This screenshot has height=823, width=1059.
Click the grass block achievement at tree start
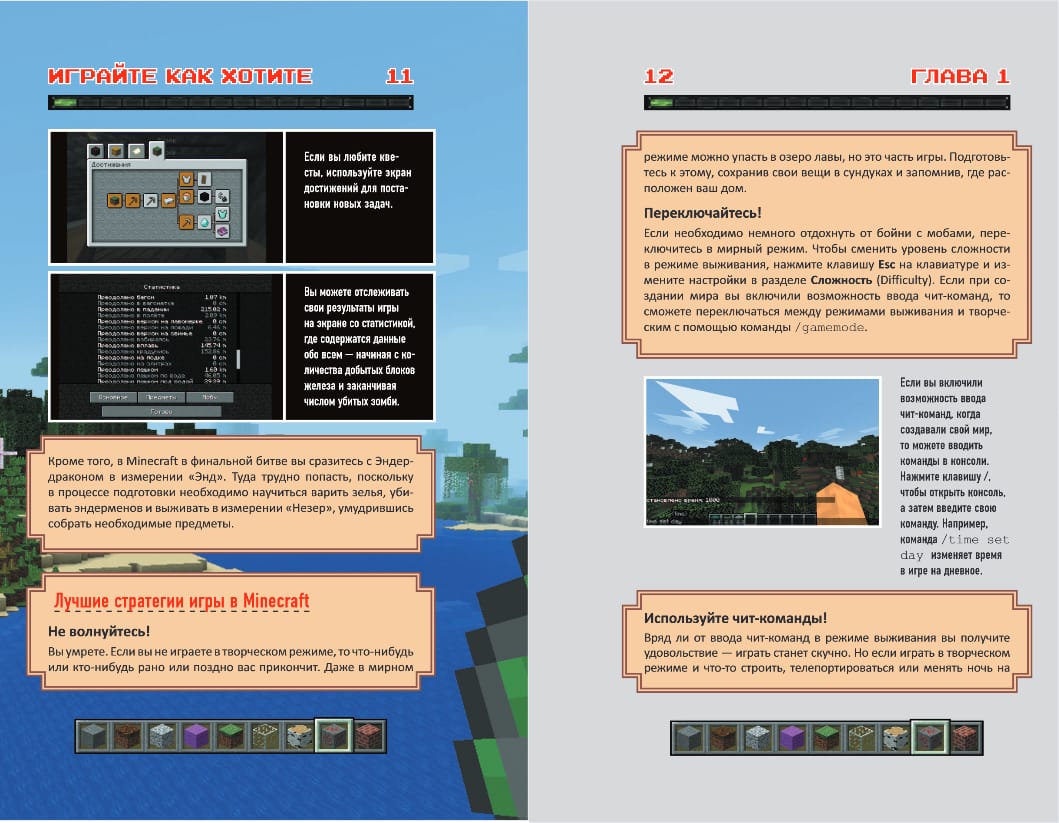115,199
